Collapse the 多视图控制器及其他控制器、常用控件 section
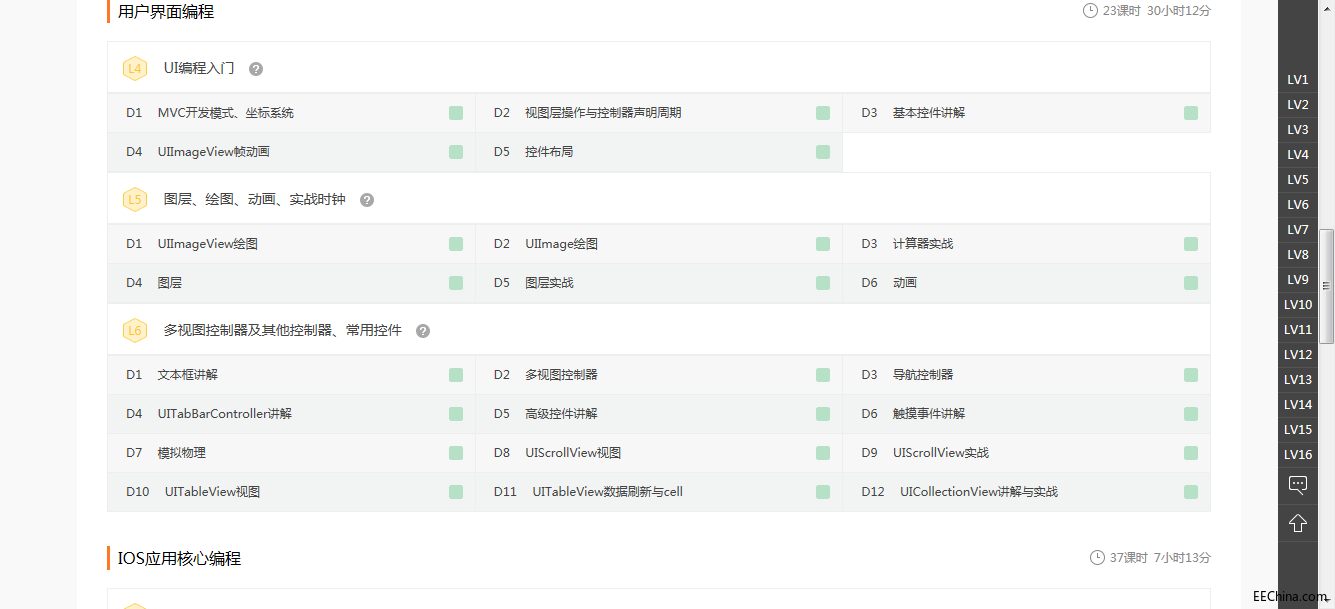This screenshot has width=1335, height=609. click(282, 330)
